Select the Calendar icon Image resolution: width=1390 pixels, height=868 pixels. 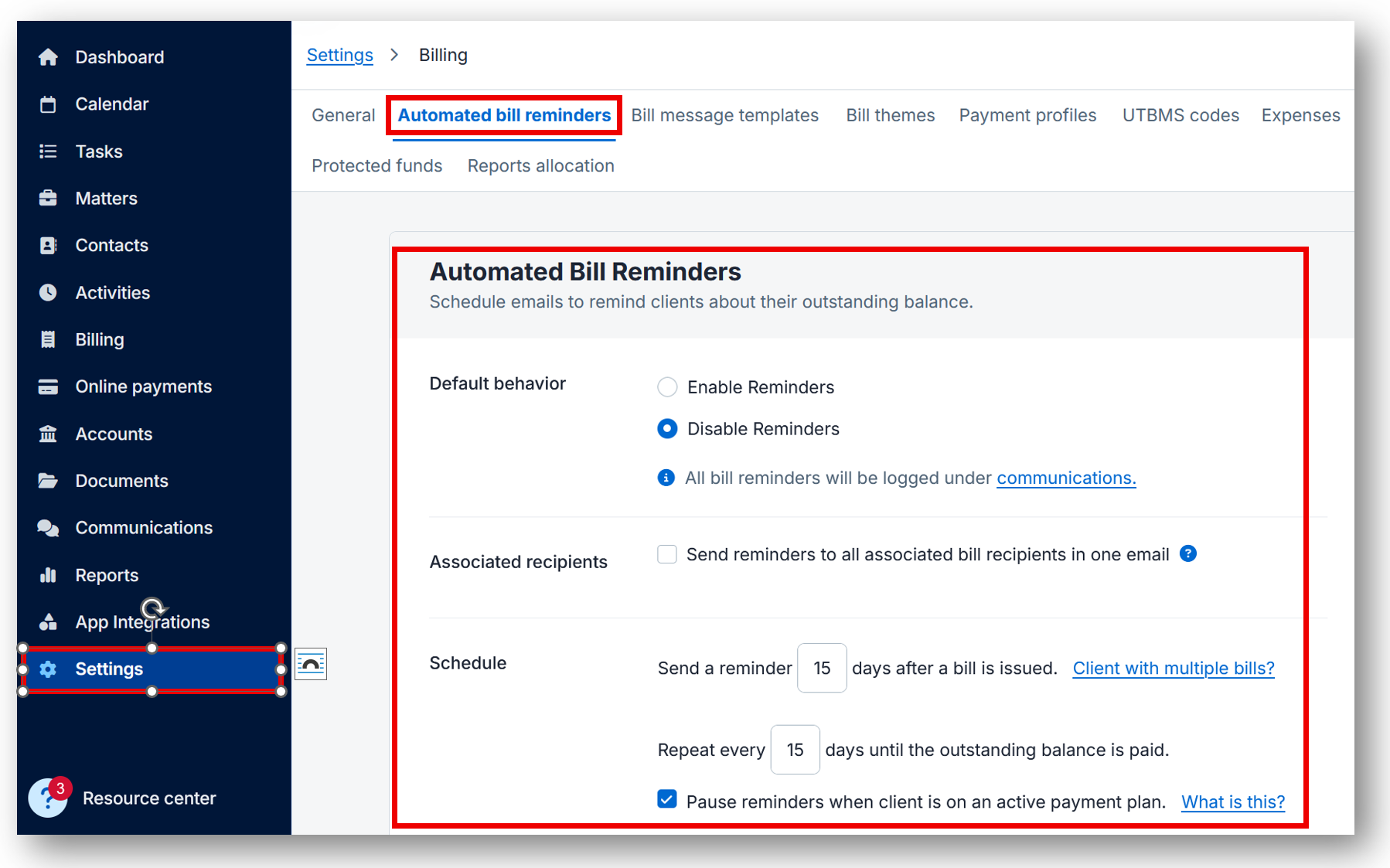tap(48, 104)
